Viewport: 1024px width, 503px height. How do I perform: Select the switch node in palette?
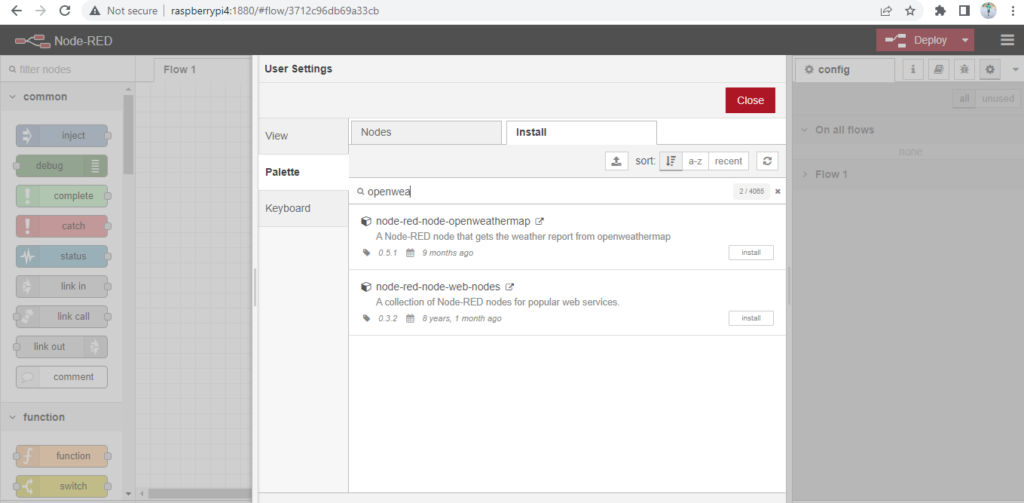pos(62,486)
